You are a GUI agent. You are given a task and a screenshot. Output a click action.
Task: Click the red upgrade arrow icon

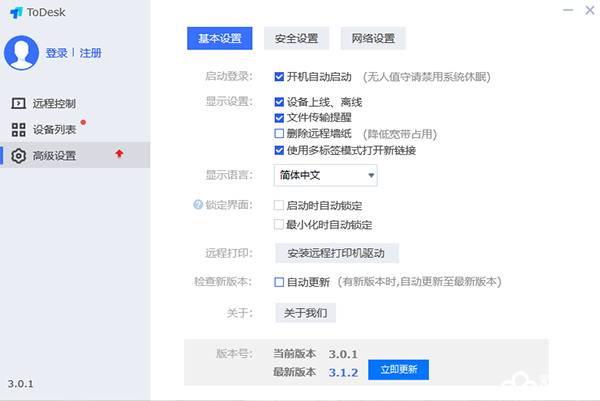click(x=119, y=154)
